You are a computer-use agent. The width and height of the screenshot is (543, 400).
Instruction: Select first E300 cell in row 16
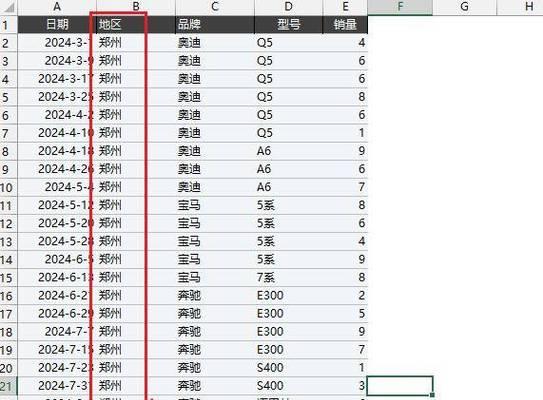pyautogui.click(x=288, y=295)
